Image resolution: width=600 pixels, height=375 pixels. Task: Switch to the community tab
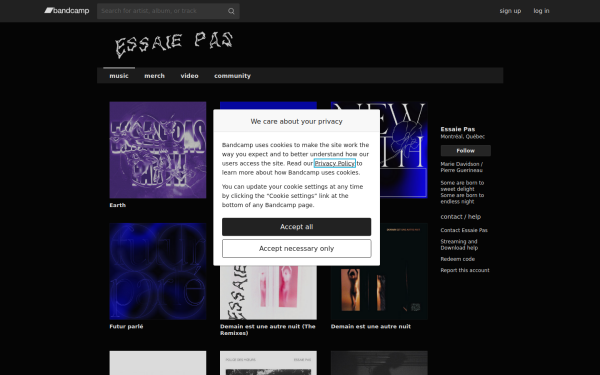[x=232, y=76]
